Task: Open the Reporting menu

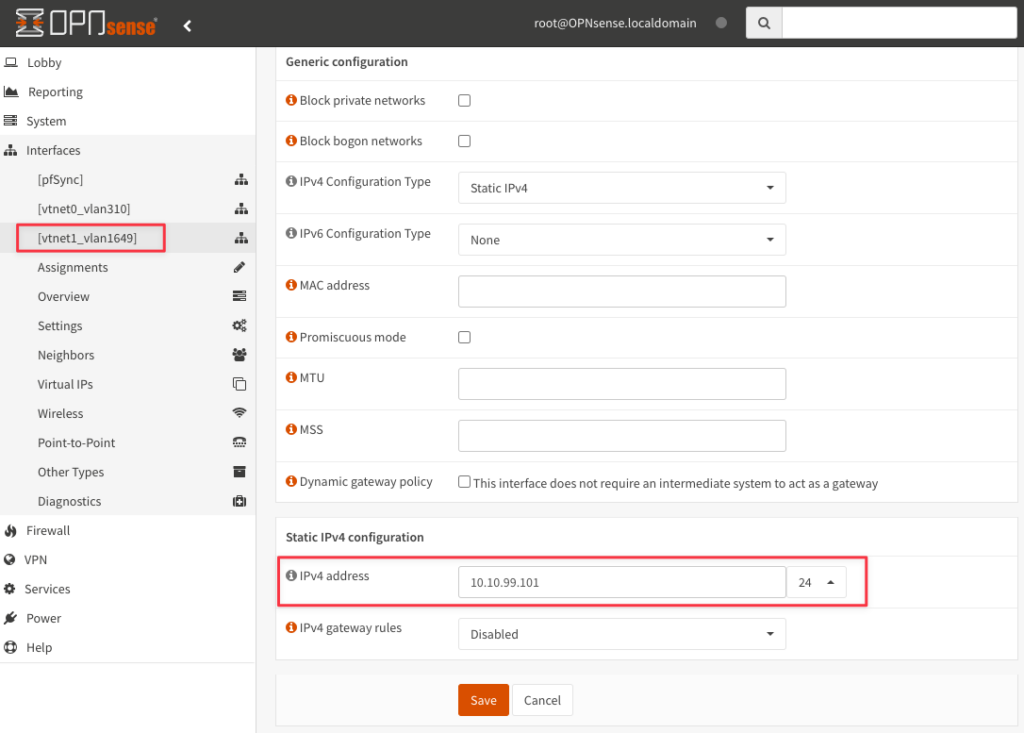Action: coord(56,92)
